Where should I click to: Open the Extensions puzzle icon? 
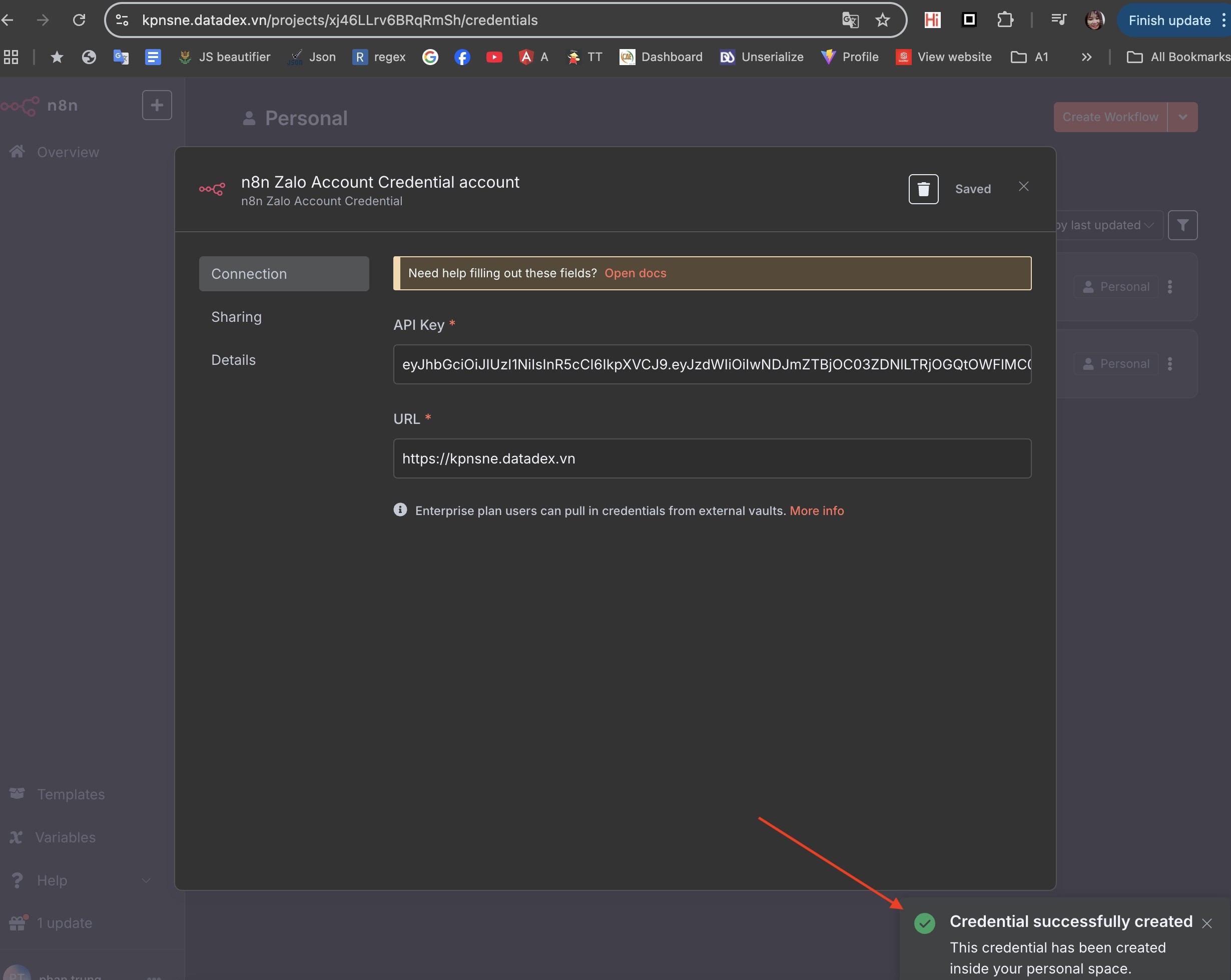(x=1005, y=20)
